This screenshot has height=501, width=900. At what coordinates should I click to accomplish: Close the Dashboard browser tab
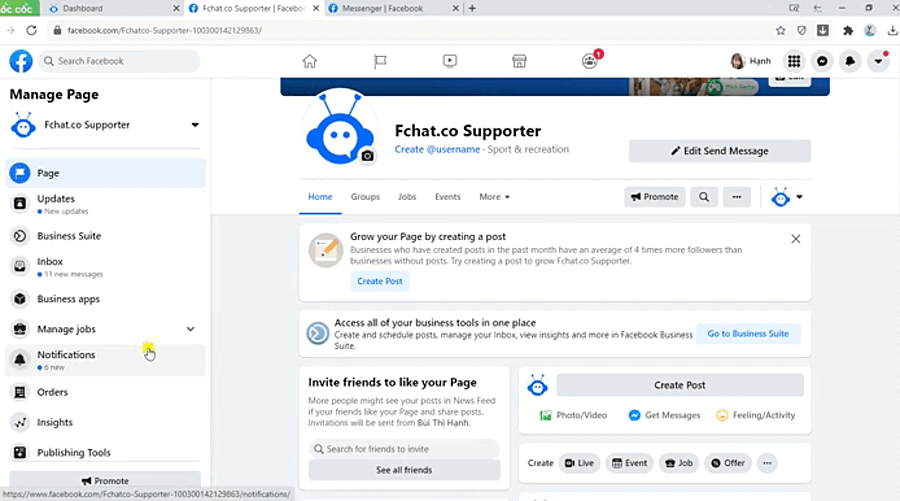pyautogui.click(x=176, y=8)
